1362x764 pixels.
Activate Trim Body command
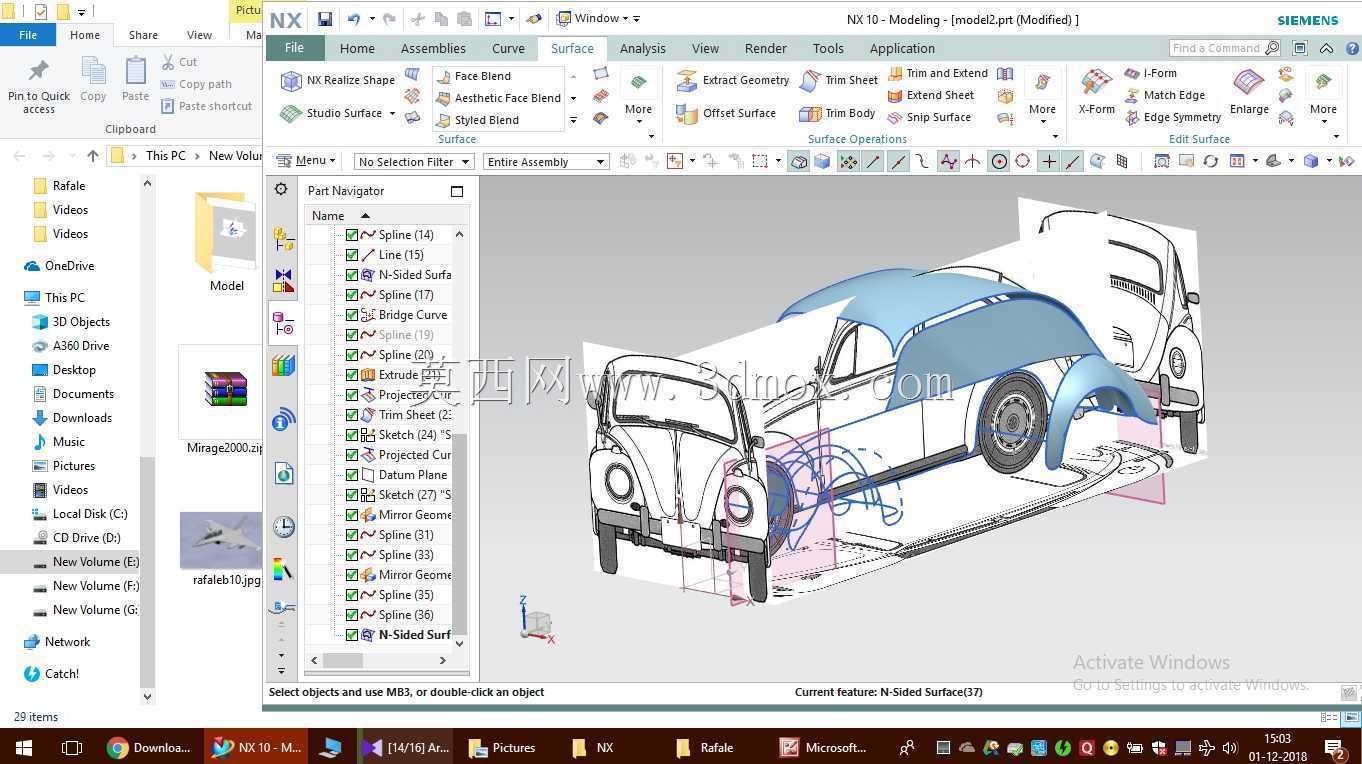click(838, 113)
